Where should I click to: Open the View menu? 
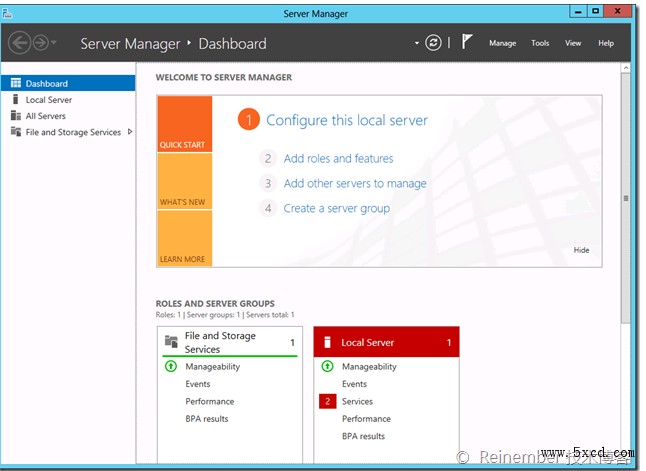(573, 43)
